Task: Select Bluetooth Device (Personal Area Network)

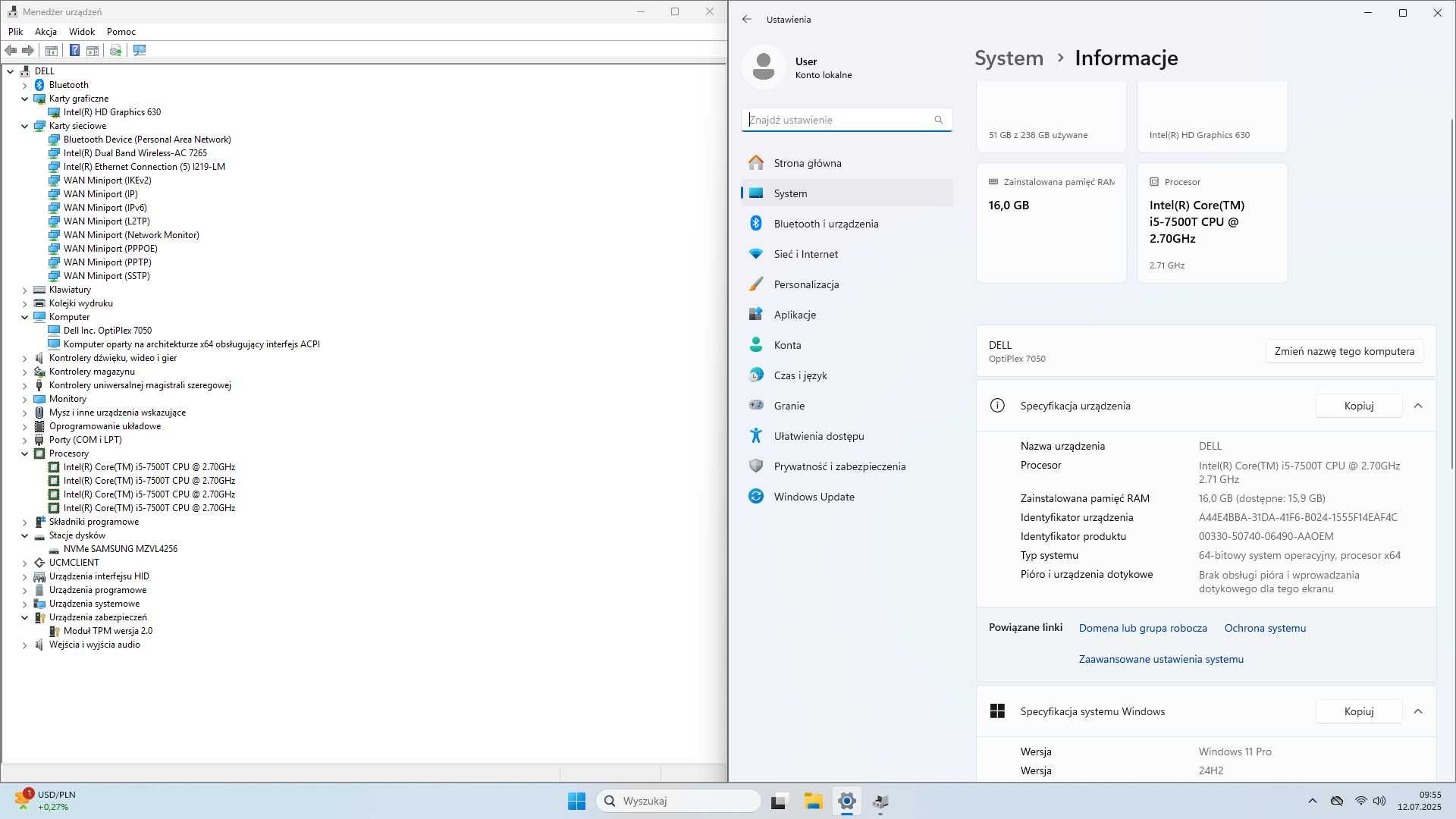Action: (x=147, y=140)
